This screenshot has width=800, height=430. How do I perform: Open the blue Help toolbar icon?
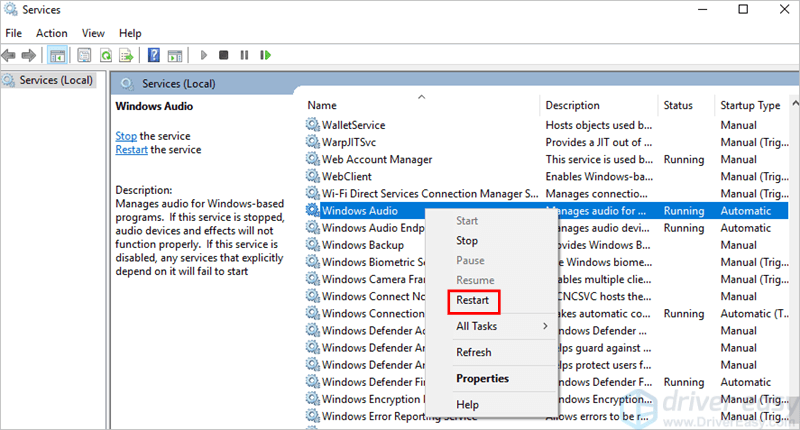[x=154, y=55]
